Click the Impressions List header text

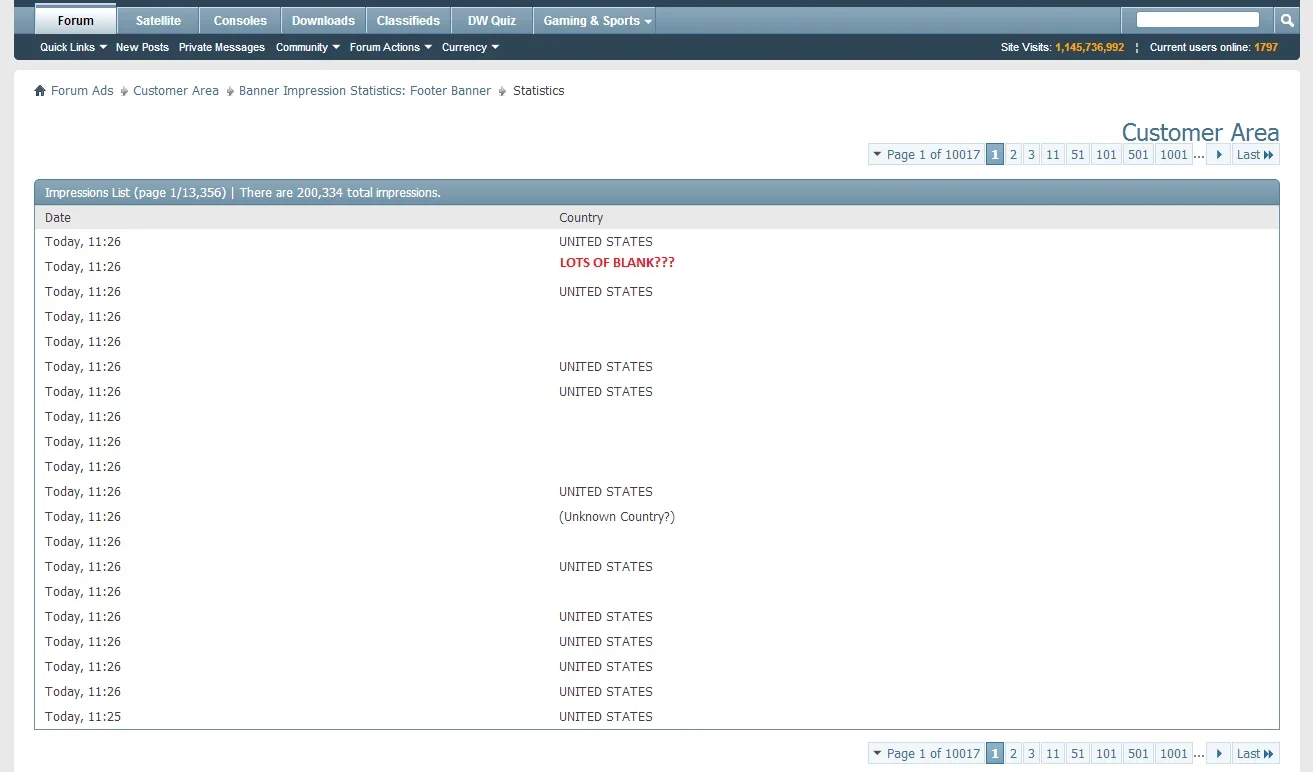[243, 193]
